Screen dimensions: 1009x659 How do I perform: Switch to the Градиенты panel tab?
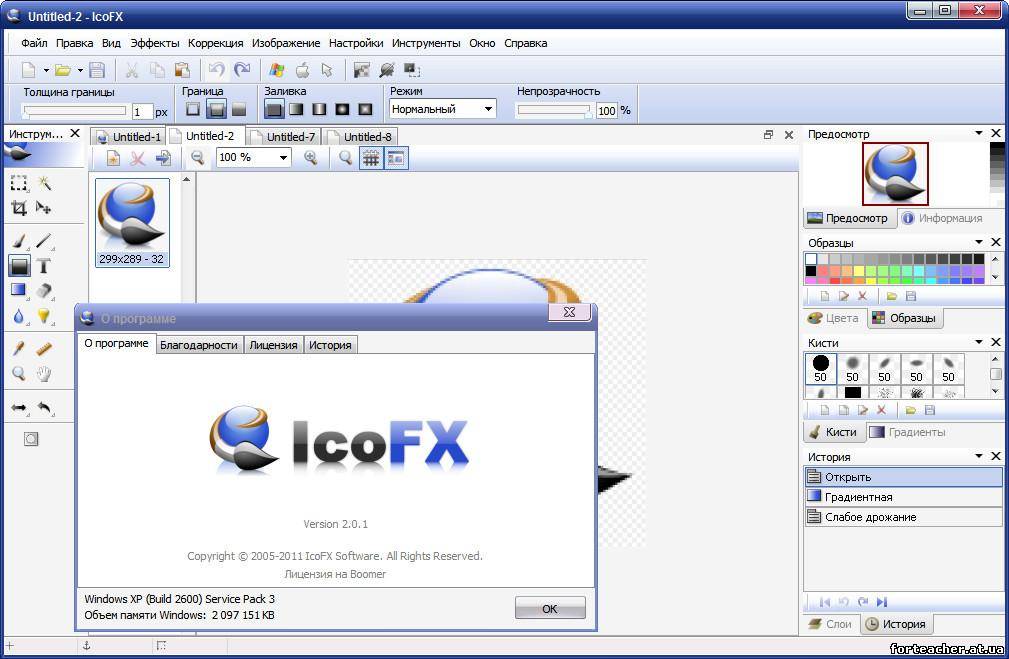click(x=908, y=432)
